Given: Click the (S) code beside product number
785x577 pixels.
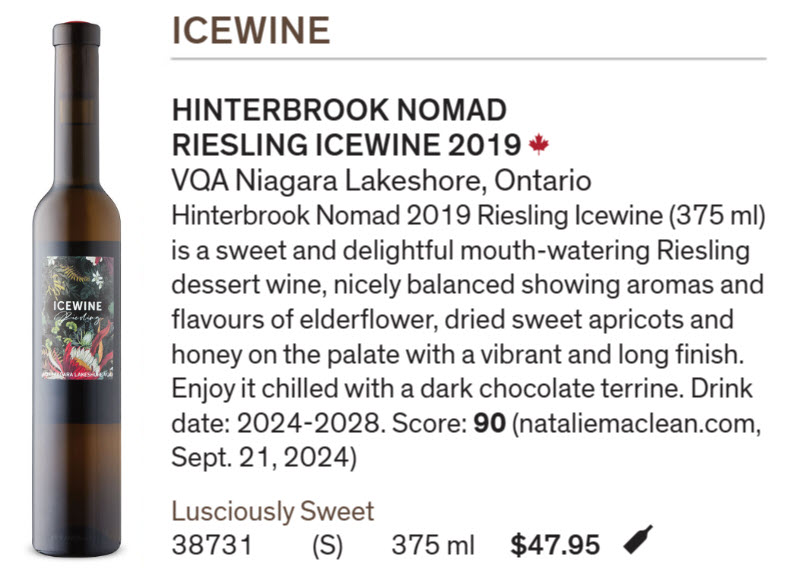Looking at the screenshot, I should coord(325,545).
